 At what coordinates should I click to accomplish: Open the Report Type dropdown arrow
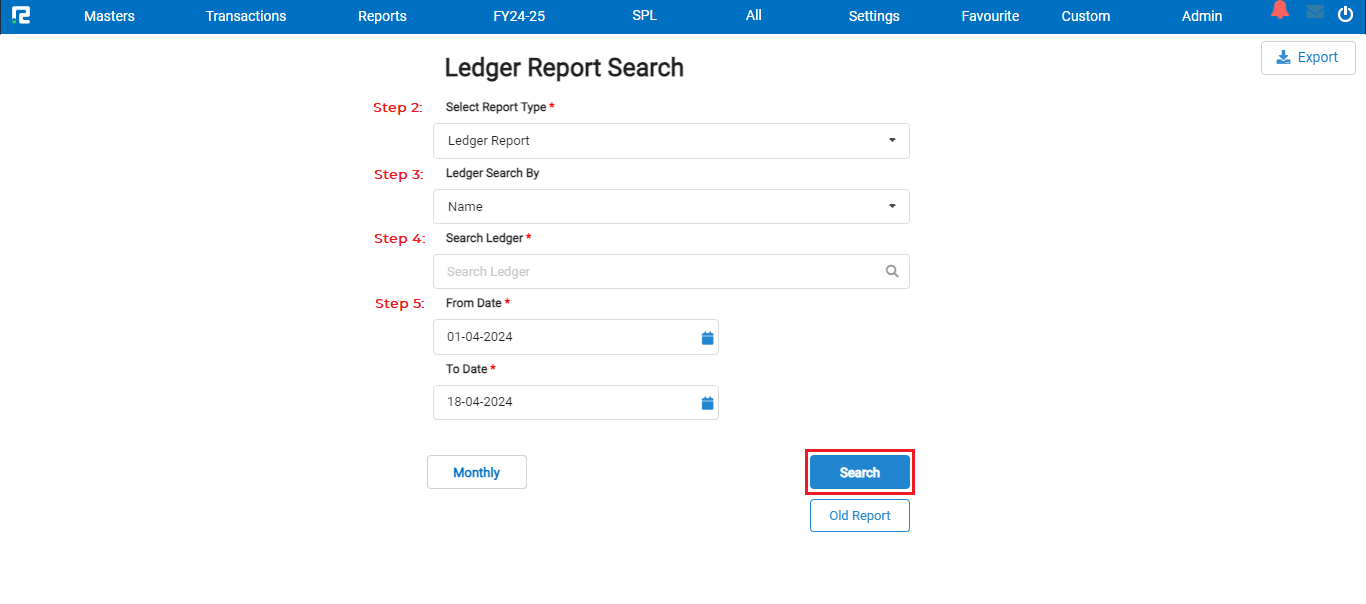pyautogui.click(x=891, y=141)
